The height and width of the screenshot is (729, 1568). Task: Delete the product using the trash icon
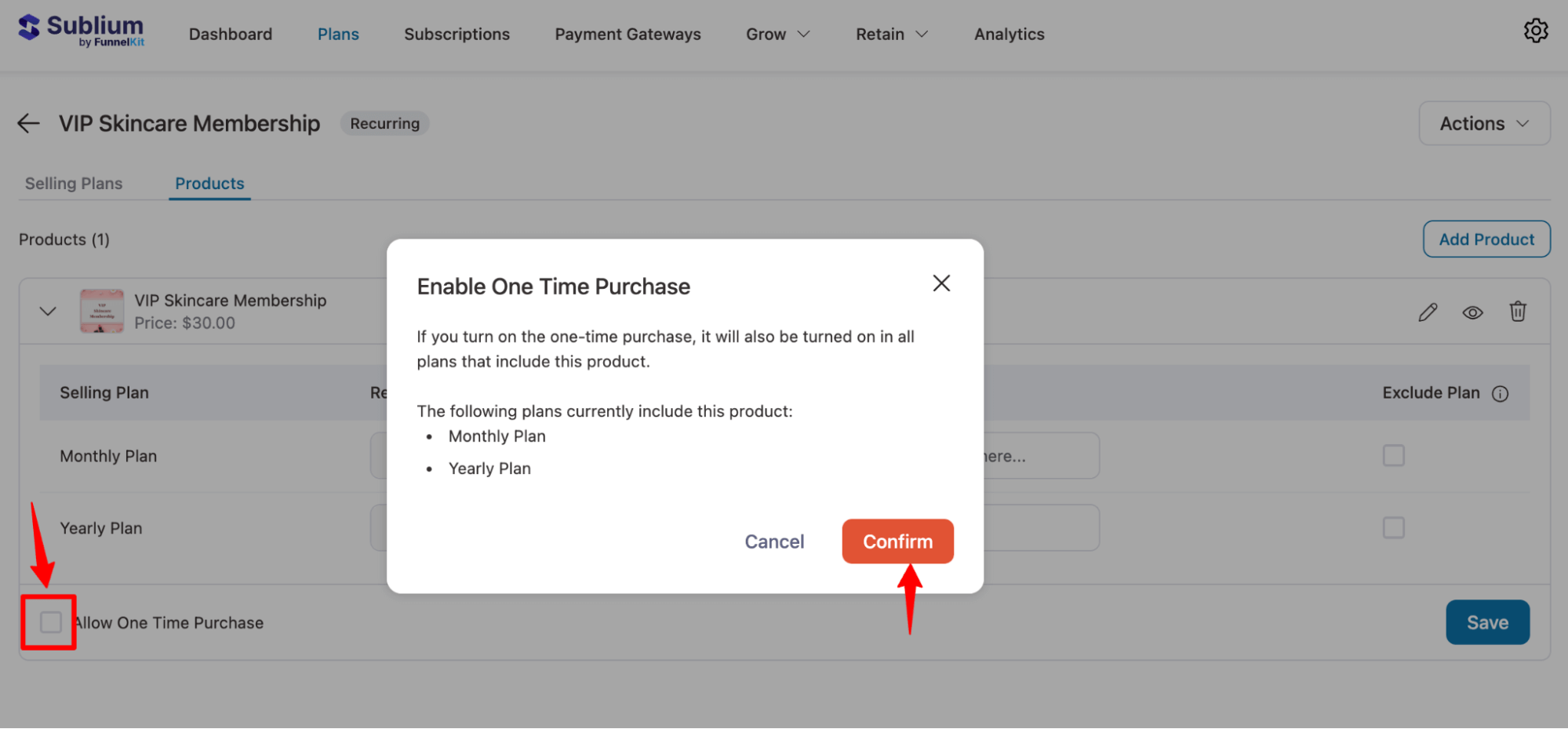[1517, 312]
